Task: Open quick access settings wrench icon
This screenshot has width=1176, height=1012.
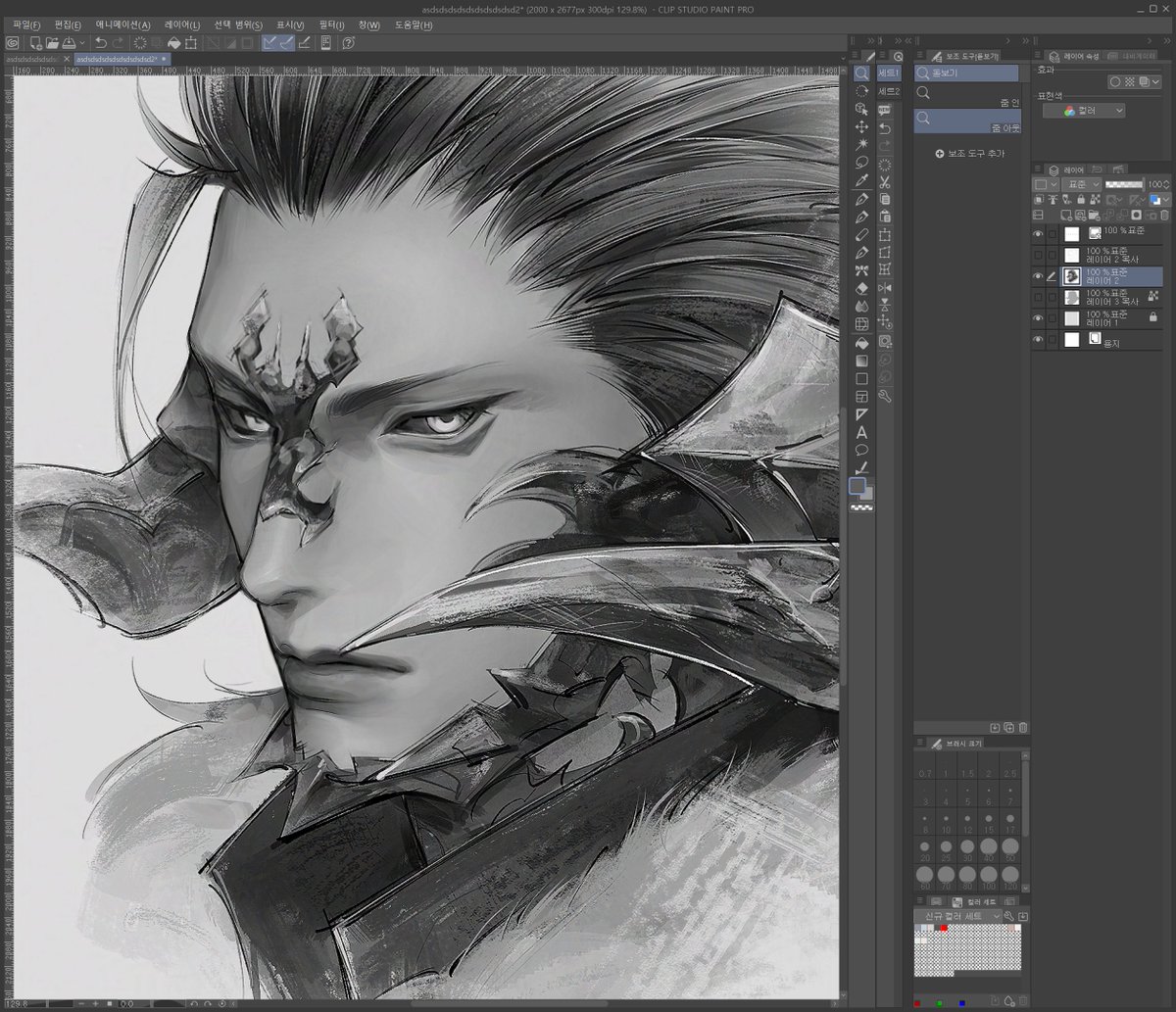Action: (885, 396)
